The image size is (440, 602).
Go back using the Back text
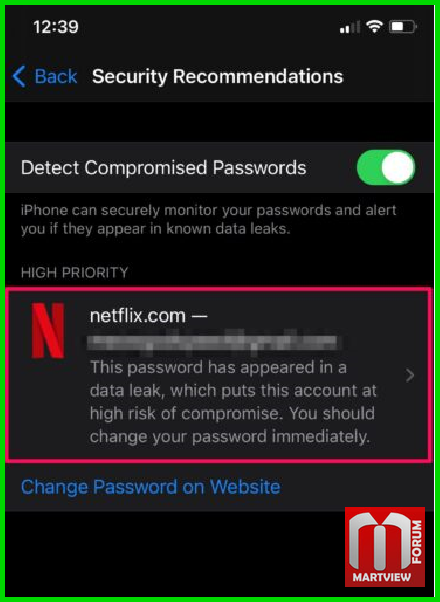56,76
